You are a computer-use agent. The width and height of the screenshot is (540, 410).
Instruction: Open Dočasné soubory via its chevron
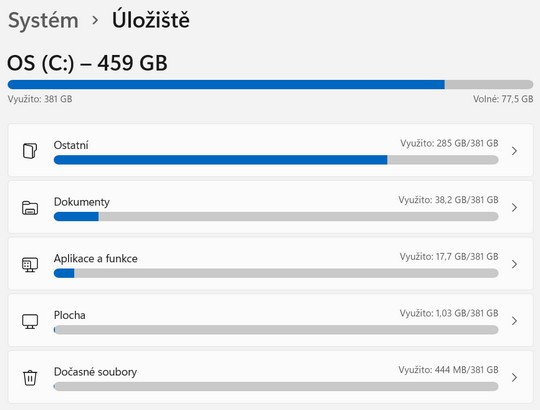point(514,378)
